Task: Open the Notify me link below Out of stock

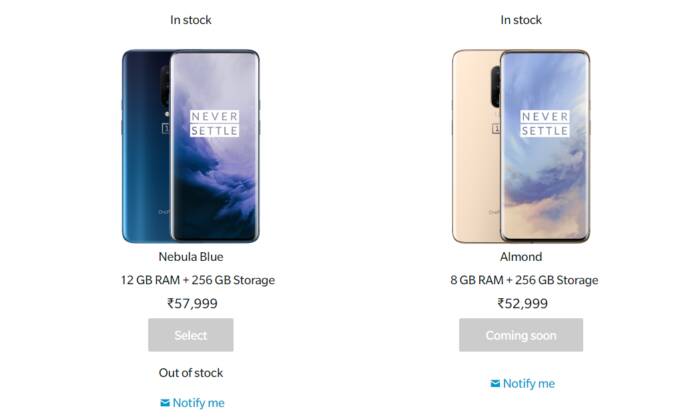Action: click(x=198, y=403)
